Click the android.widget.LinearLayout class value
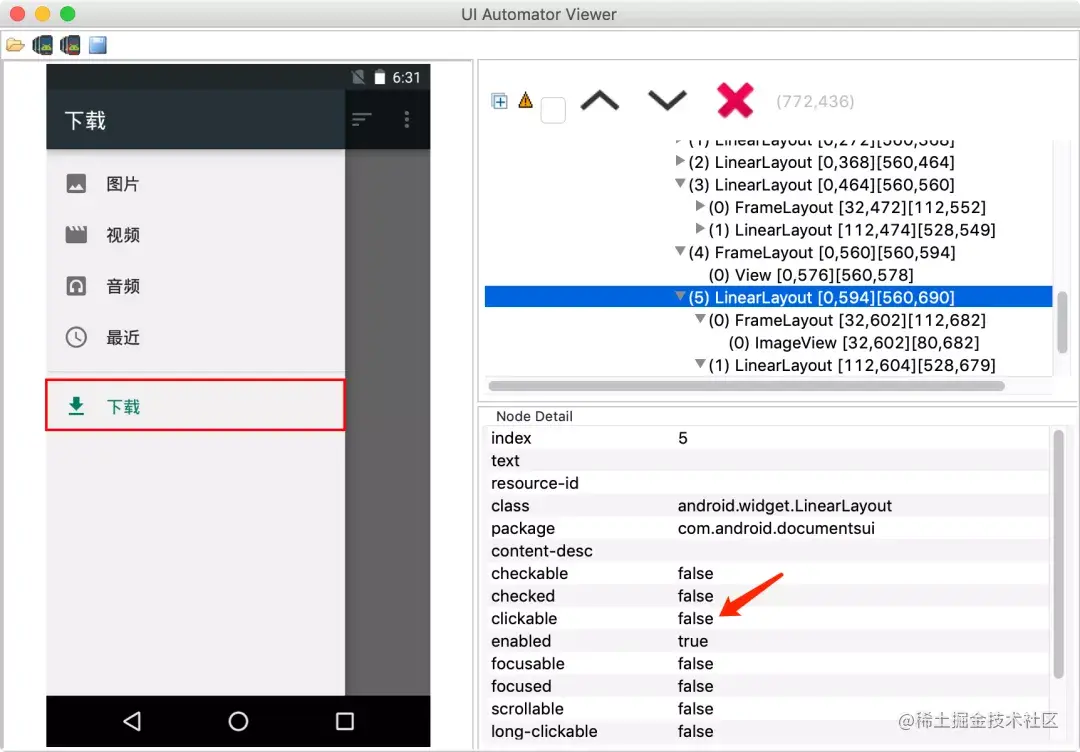The height and width of the screenshot is (752, 1080). tap(785, 505)
